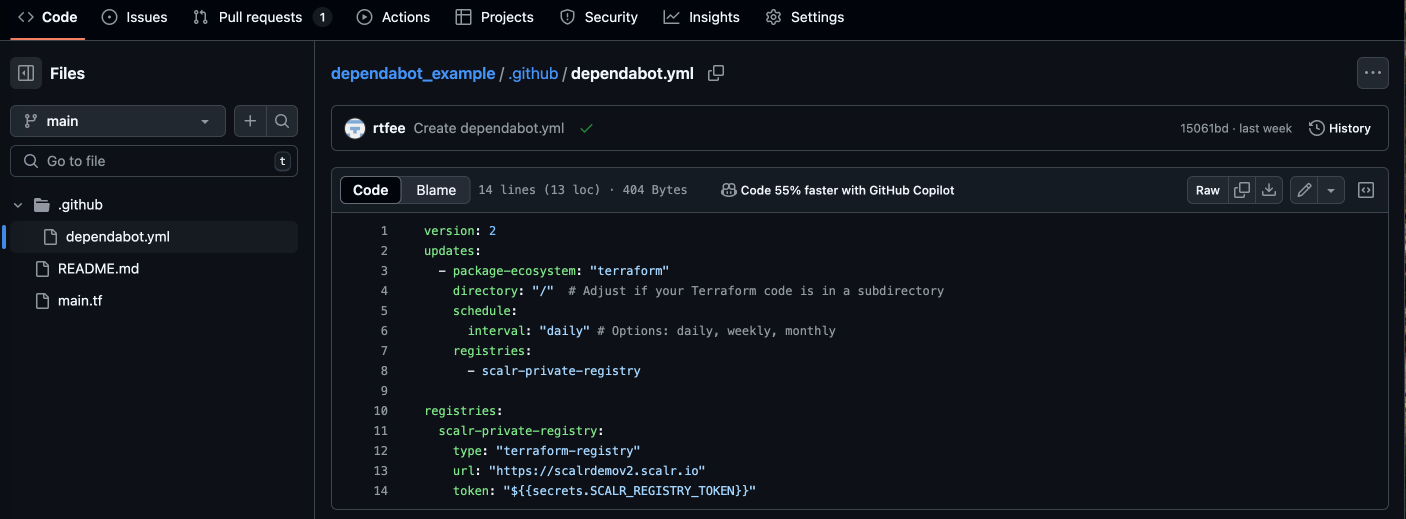Screen dimensions: 1406x519
Task: Open the main branch selector dropdown
Action: click(118, 121)
